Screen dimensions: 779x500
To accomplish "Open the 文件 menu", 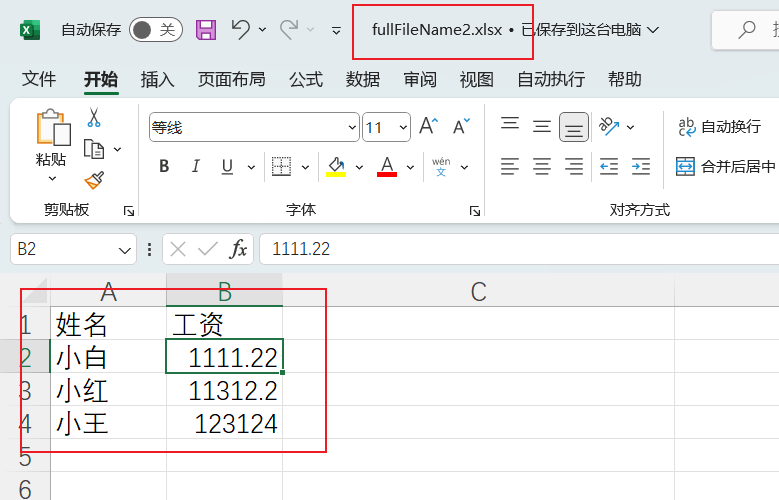I will pos(39,79).
